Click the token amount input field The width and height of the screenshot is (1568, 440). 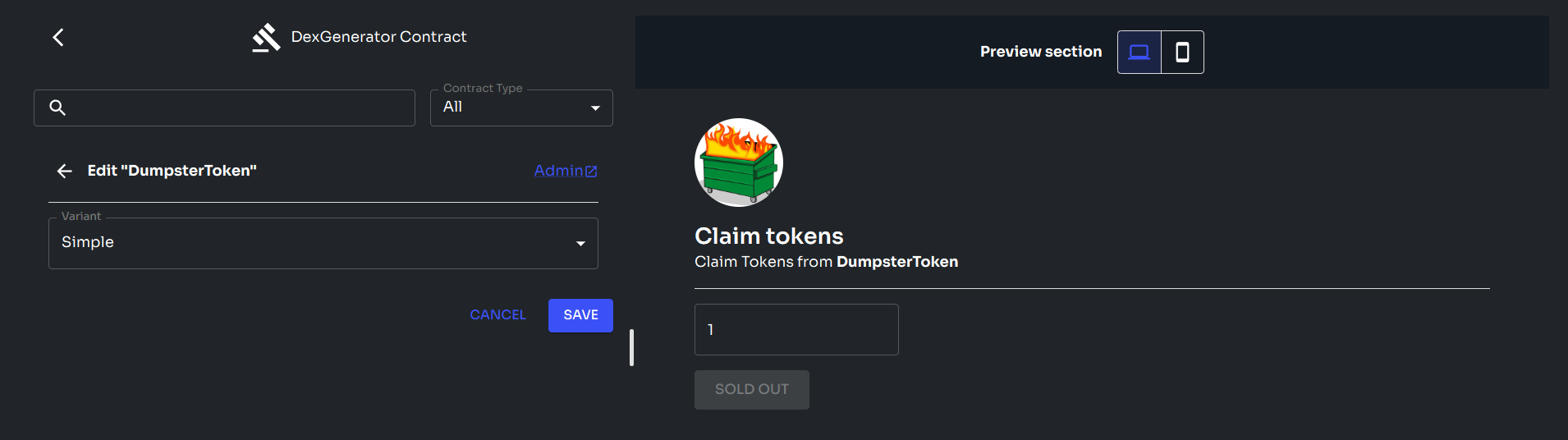click(x=795, y=330)
